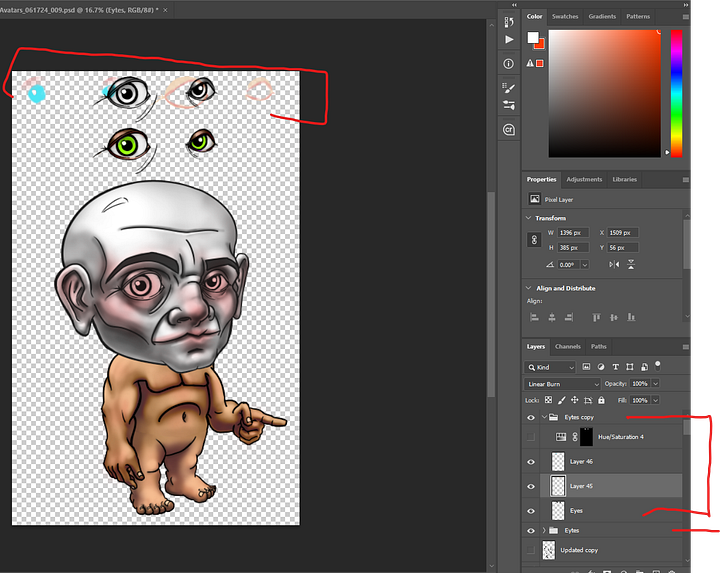The width and height of the screenshot is (720, 573).
Task: Collapse the Eytes copy group
Action: 544,417
